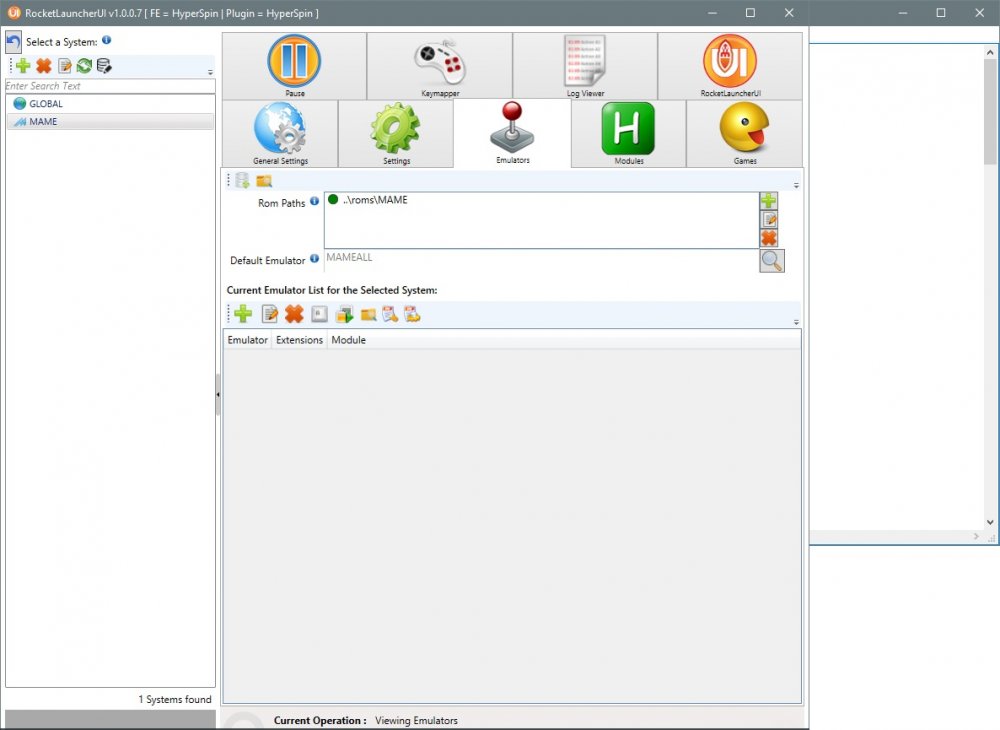This screenshot has height=730, width=1000.
Task: Click red X in systems toolbar
Action: click(43, 66)
